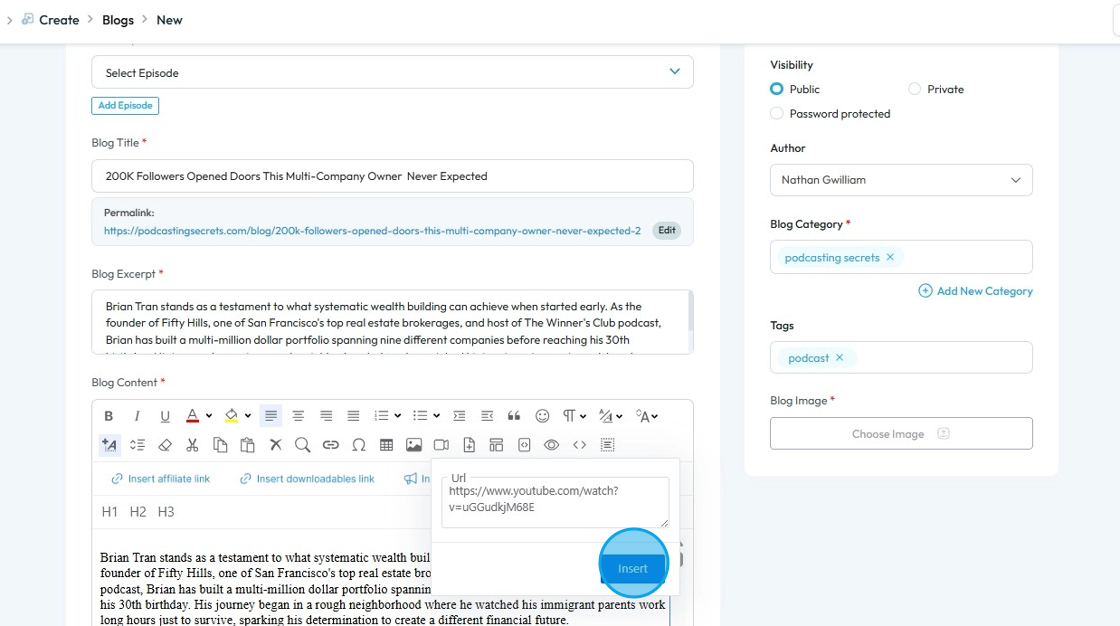Open the emoji picker
1120x626 pixels.
(x=542, y=416)
